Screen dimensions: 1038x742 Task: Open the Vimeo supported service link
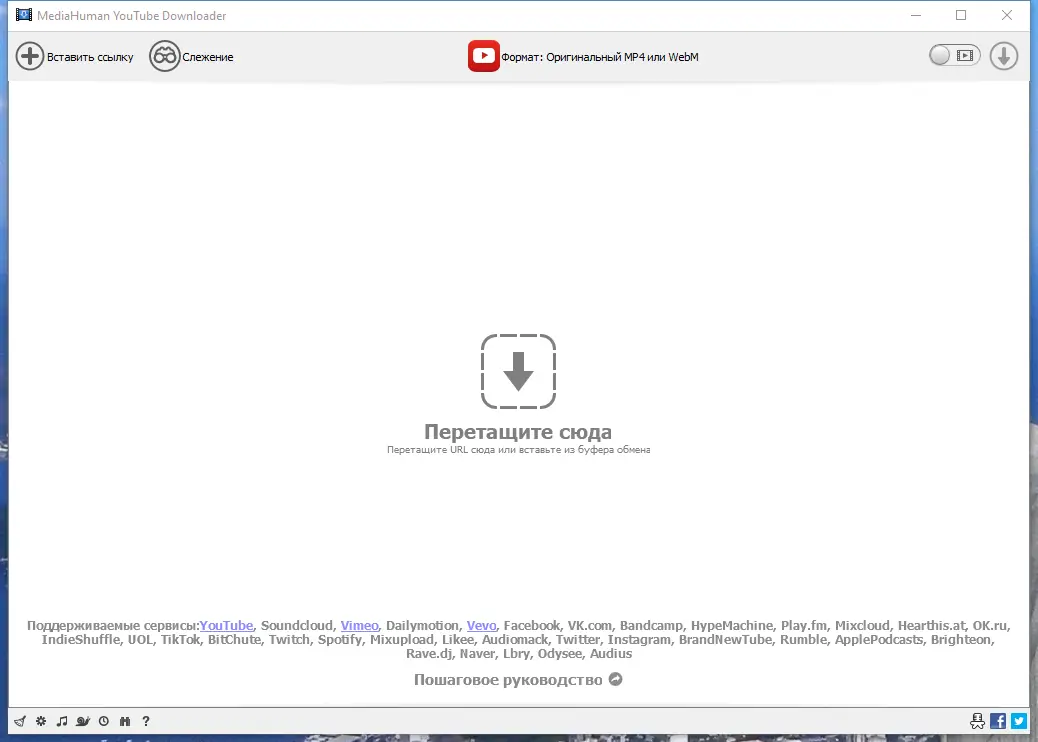(359, 626)
